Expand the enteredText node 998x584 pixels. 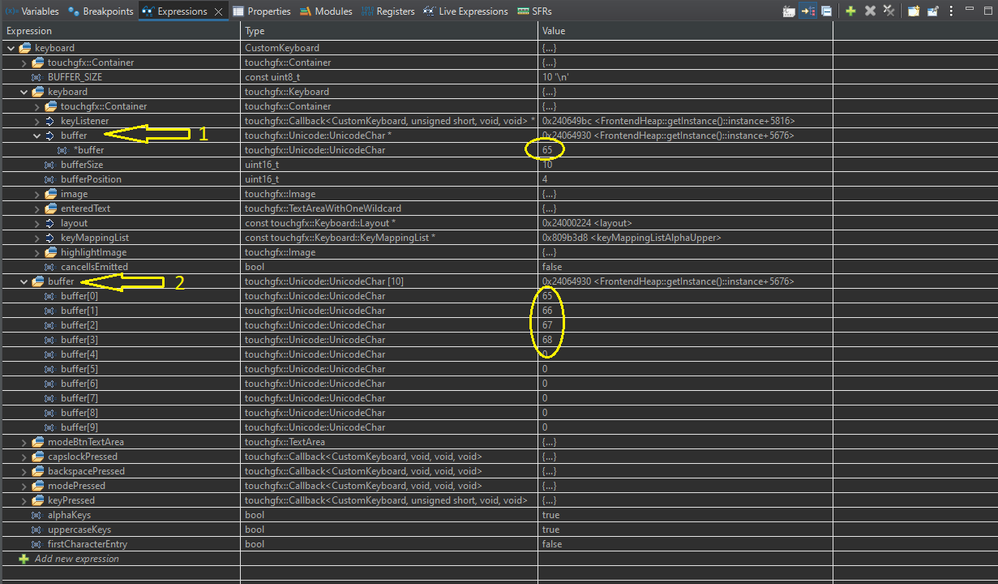(36, 209)
